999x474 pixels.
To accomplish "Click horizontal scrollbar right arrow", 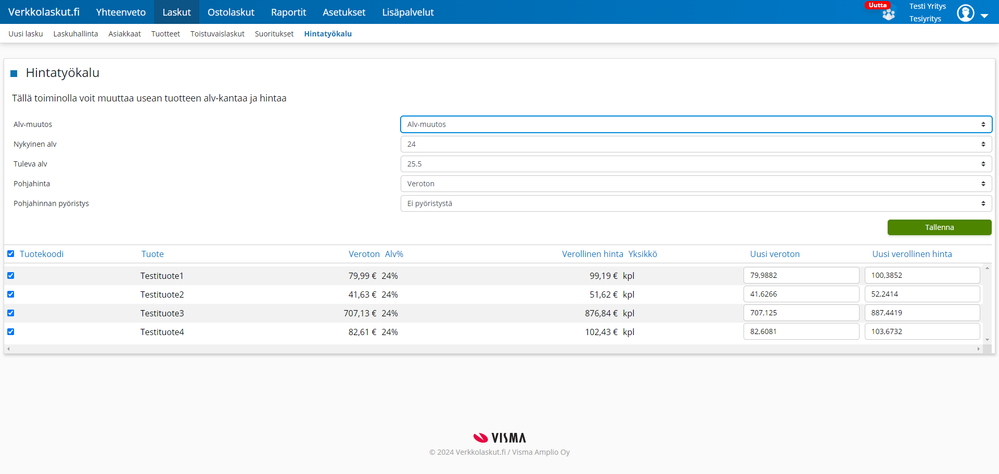I will [978, 349].
